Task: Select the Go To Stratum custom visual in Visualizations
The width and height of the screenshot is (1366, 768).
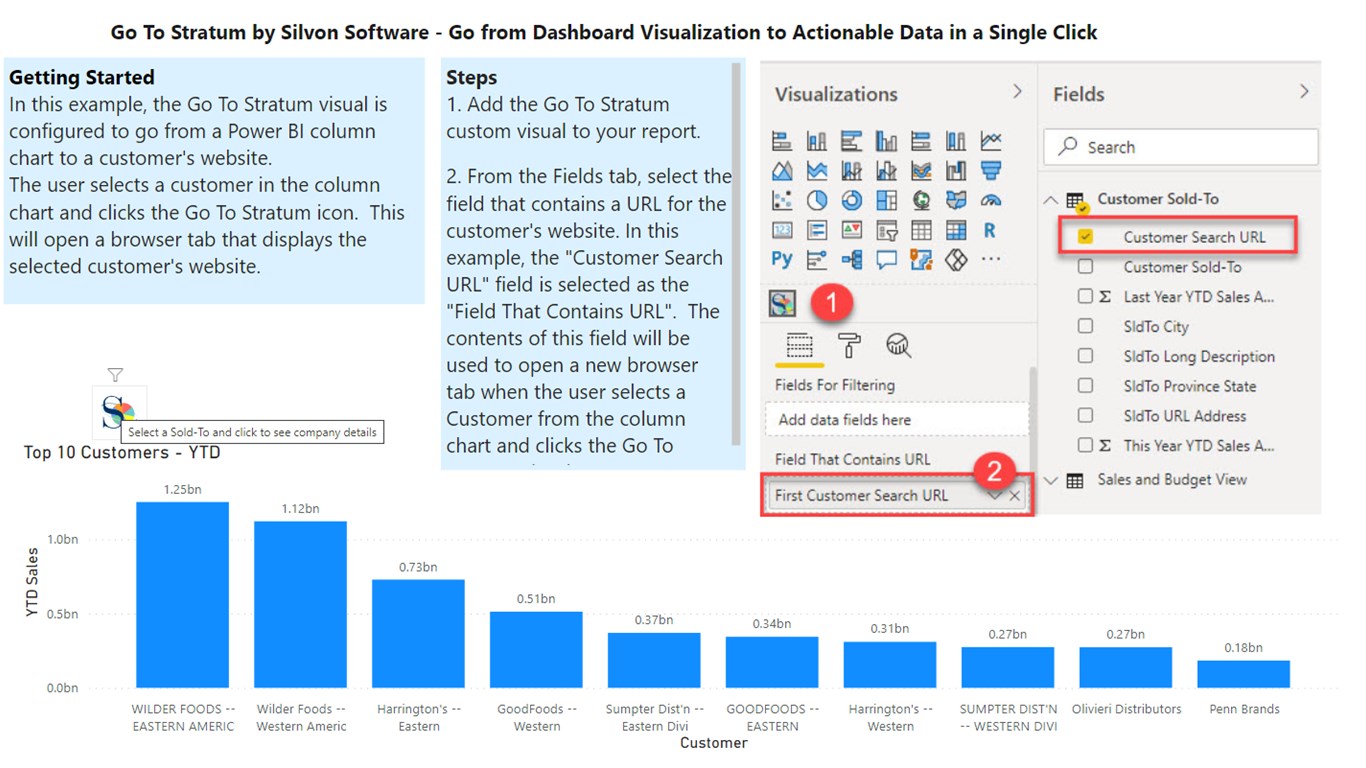Action: click(x=782, y=304)
